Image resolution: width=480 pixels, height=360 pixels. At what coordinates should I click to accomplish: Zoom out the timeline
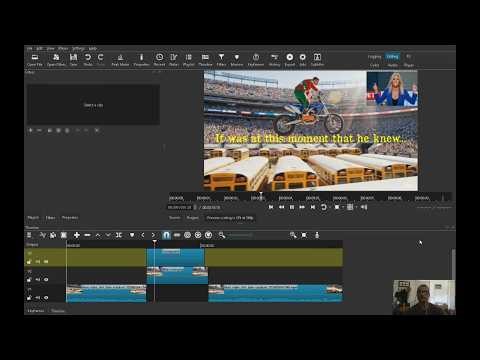[222, 235]
